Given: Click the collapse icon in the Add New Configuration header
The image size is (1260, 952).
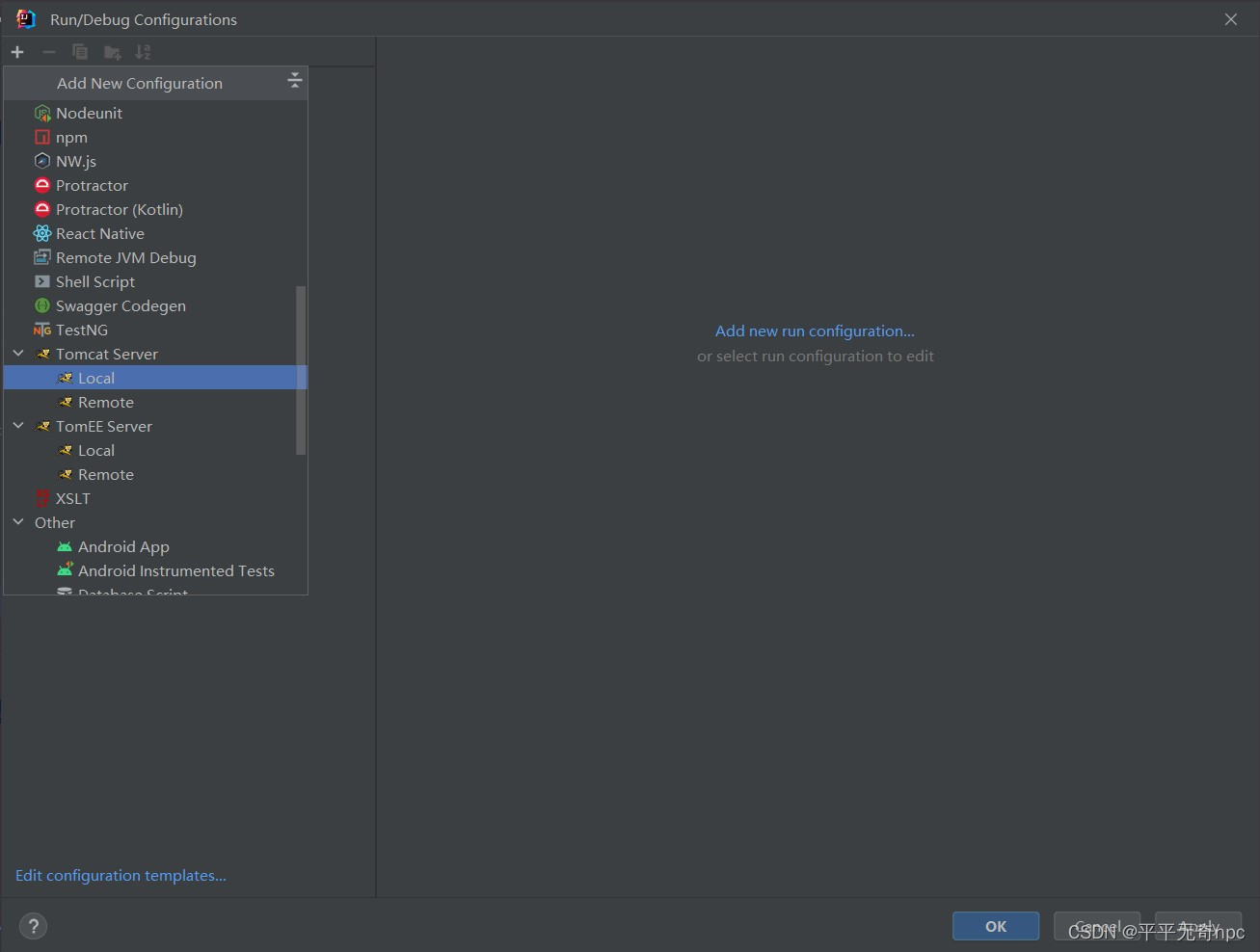Looking at the screenshot, I should click(x=295, y=80).
